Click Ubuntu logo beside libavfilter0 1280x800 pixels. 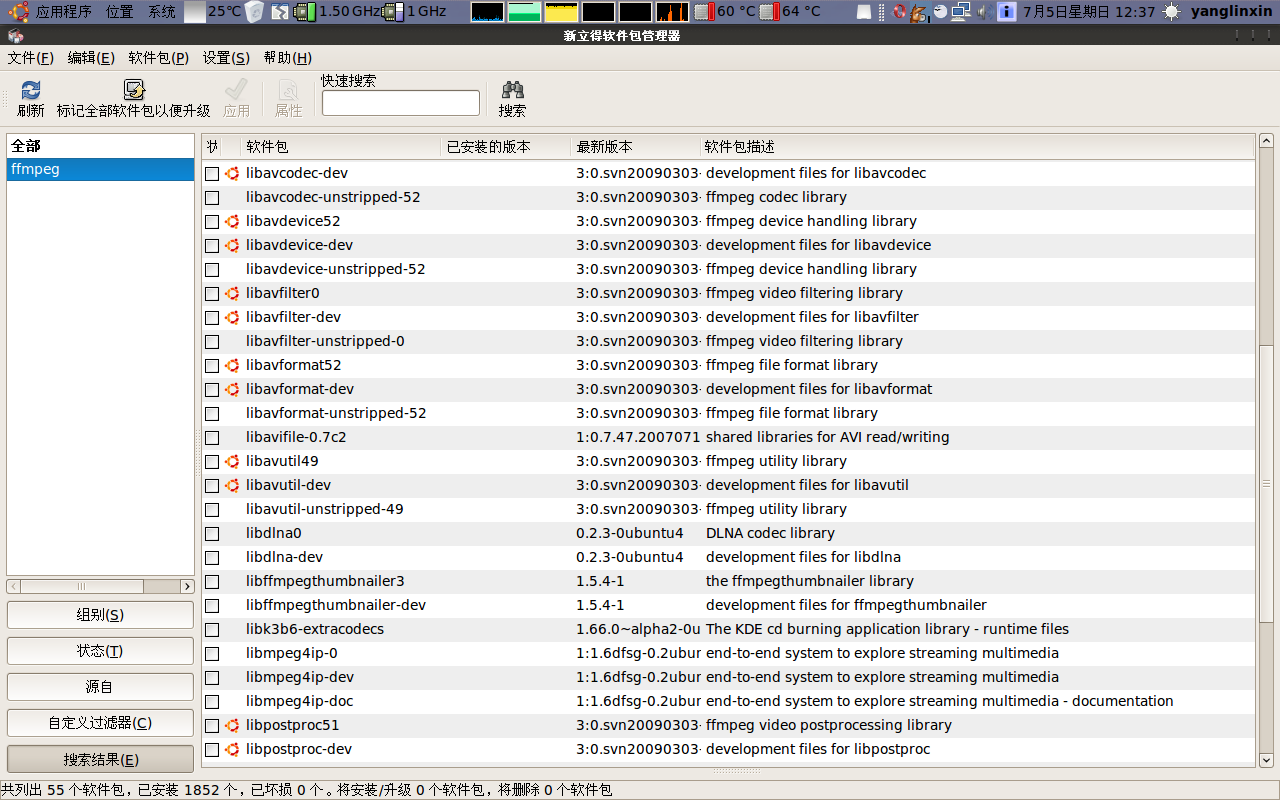[x=232, y=293]
